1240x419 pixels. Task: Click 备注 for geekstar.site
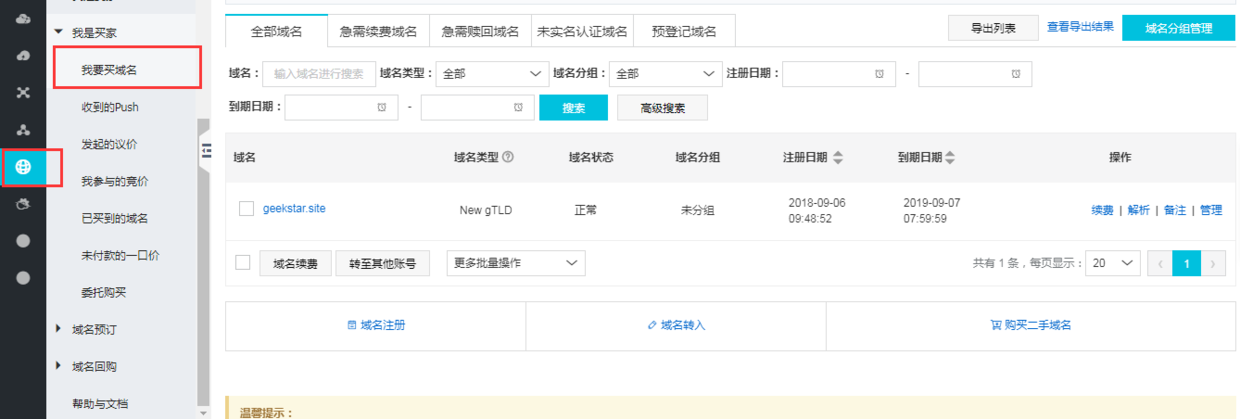(x=1174, y=210)
